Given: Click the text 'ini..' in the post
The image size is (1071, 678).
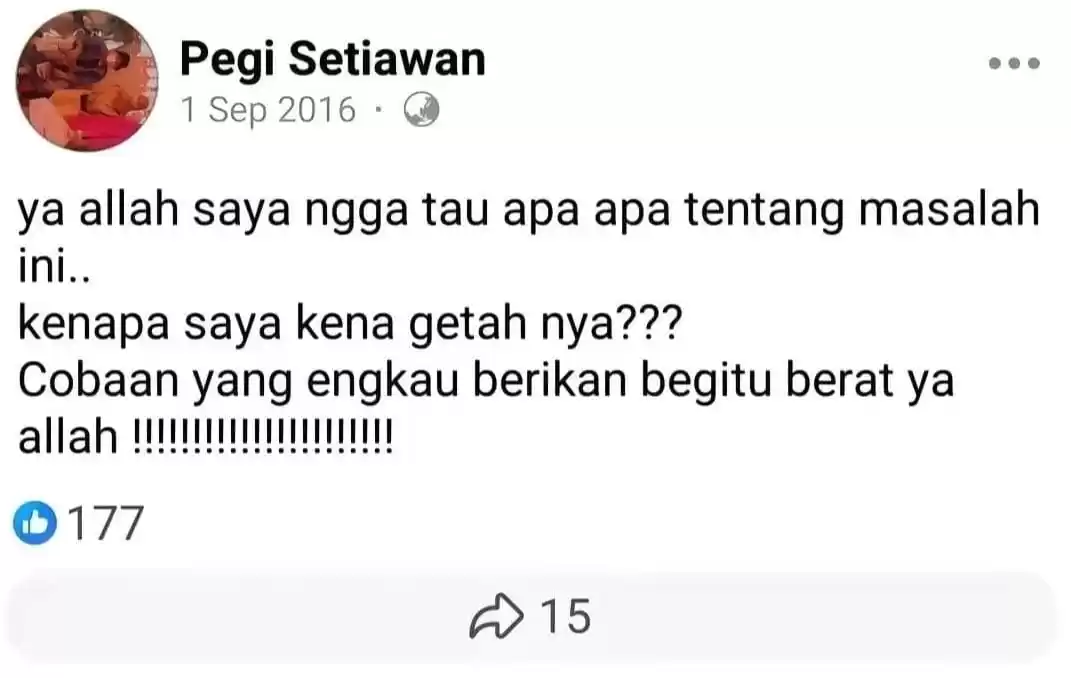Looking at the screenshot, I should [54, 268].
